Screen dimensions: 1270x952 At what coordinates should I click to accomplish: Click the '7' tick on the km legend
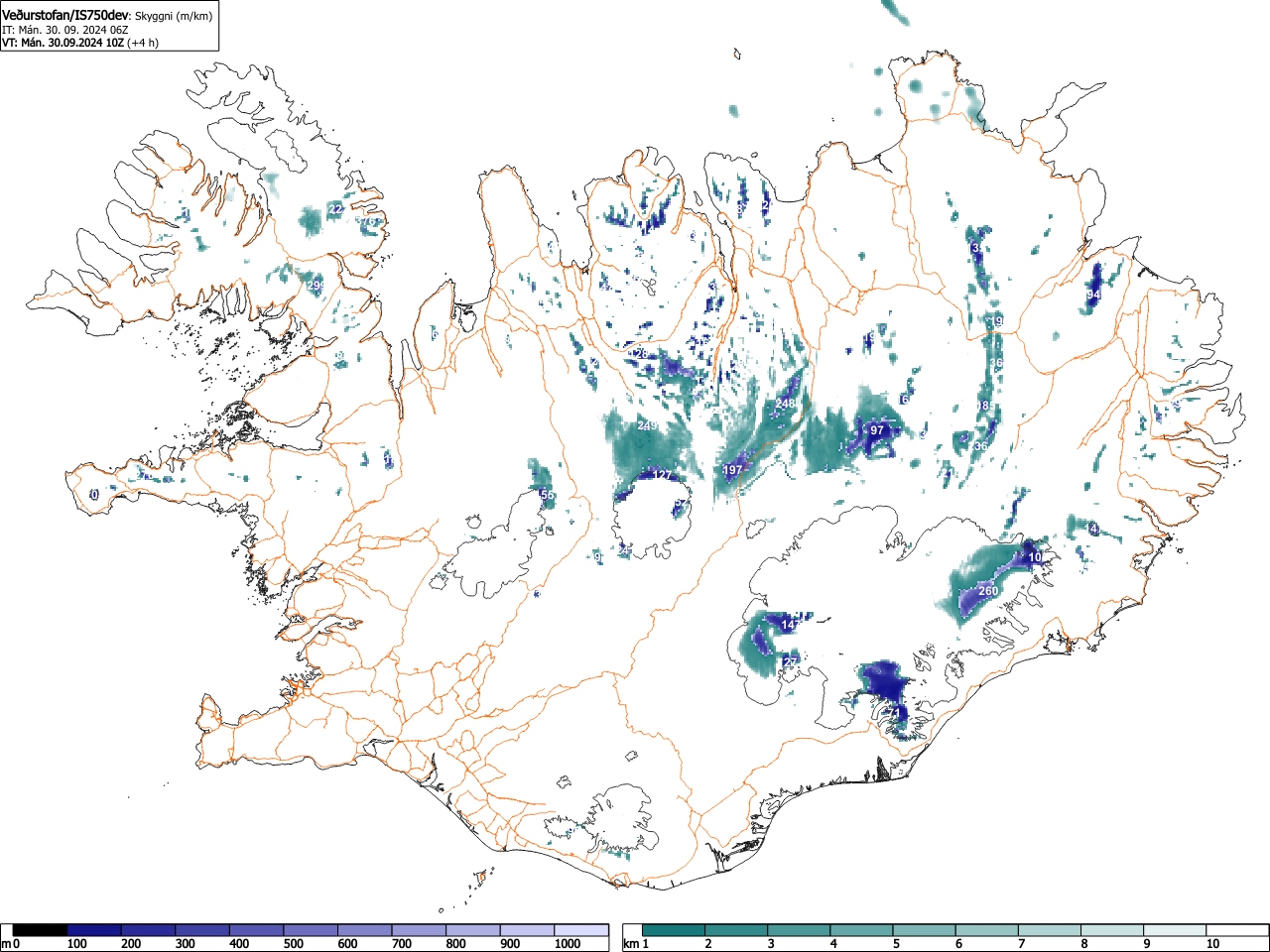pos(1020,944)
